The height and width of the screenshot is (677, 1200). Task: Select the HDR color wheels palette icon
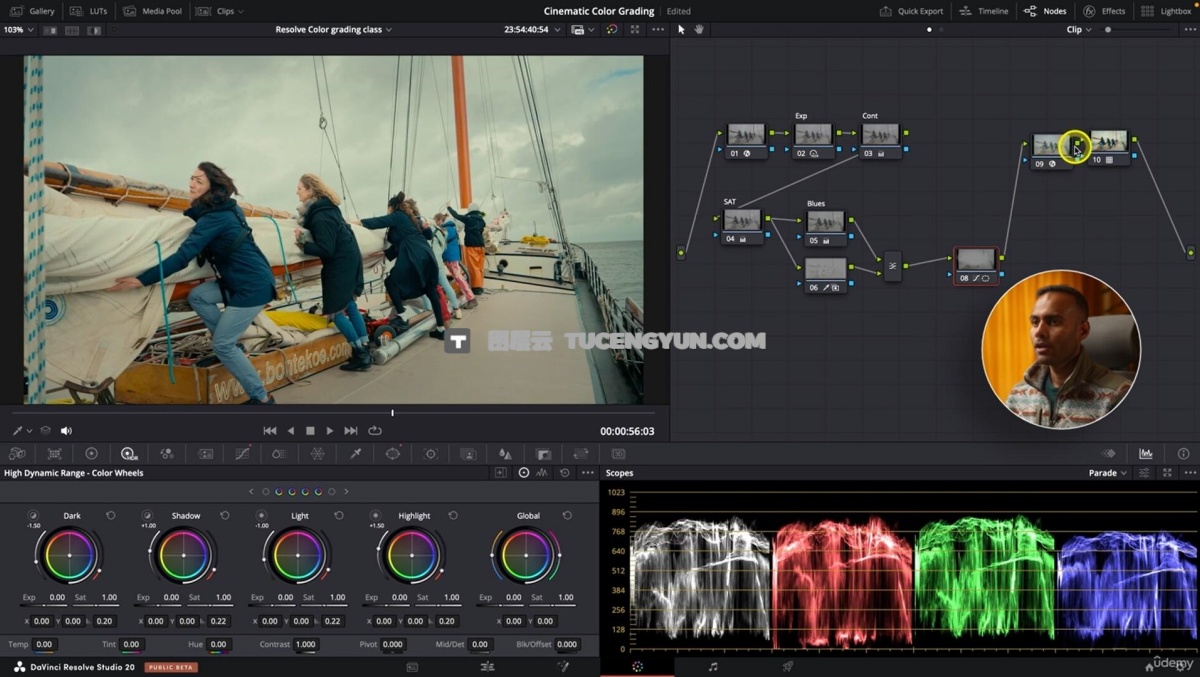(128, 453)
